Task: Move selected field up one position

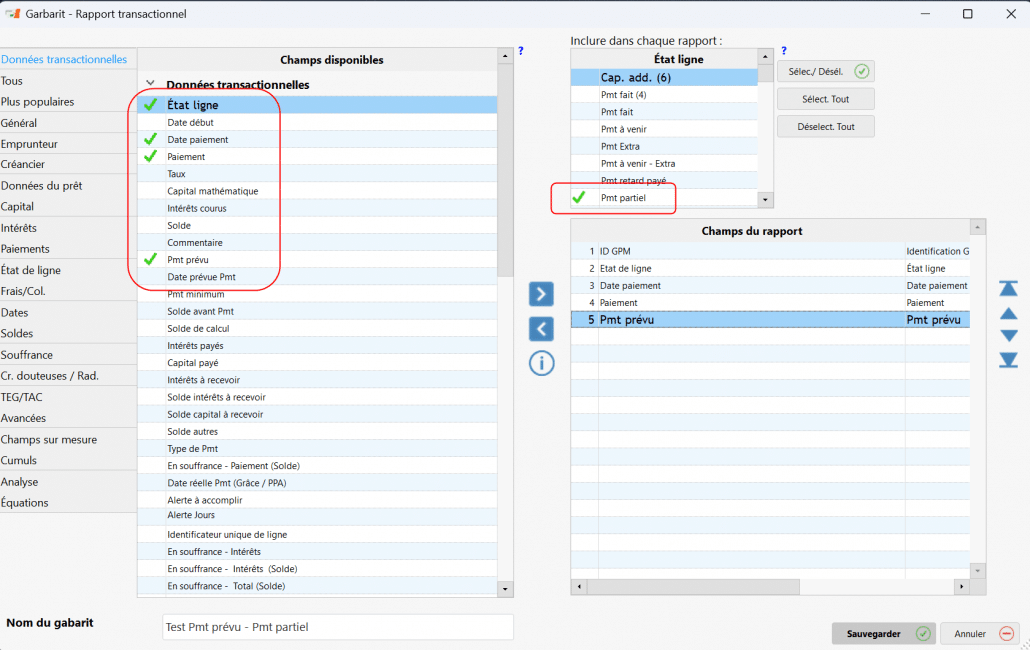Action: point(1009,313)
